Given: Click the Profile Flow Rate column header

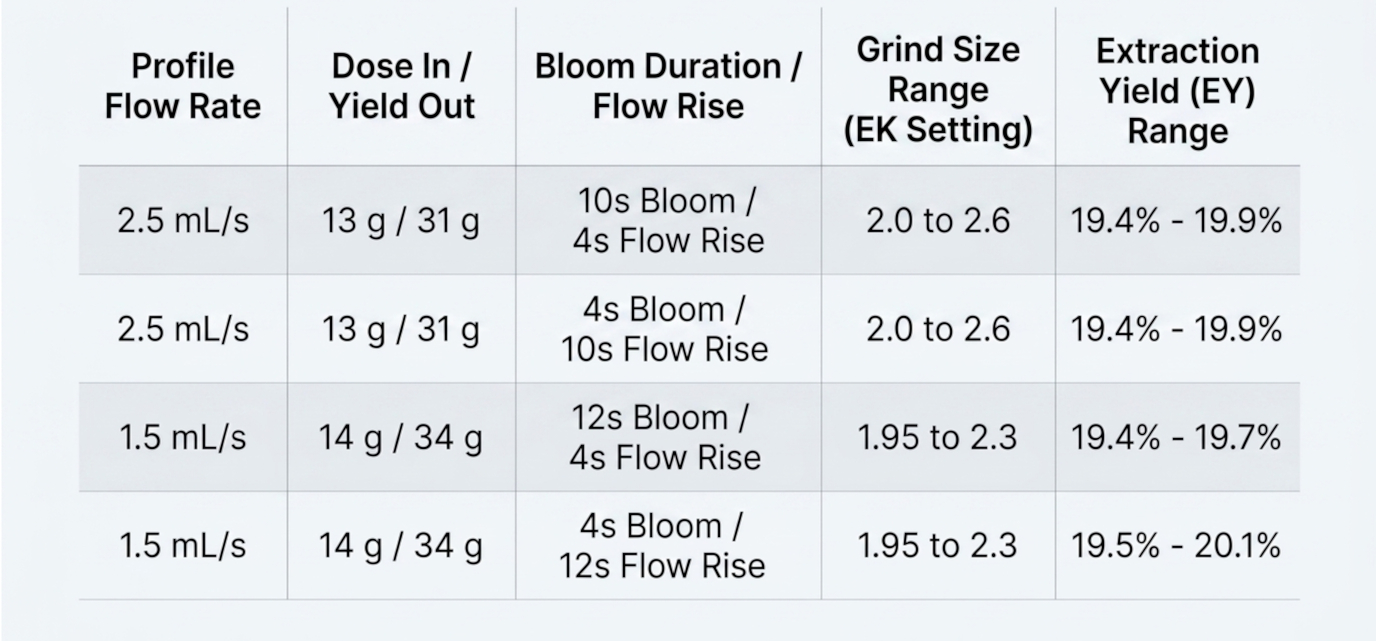Looking at the screenshot, I should pyautogui.click(x=183, y=86).
